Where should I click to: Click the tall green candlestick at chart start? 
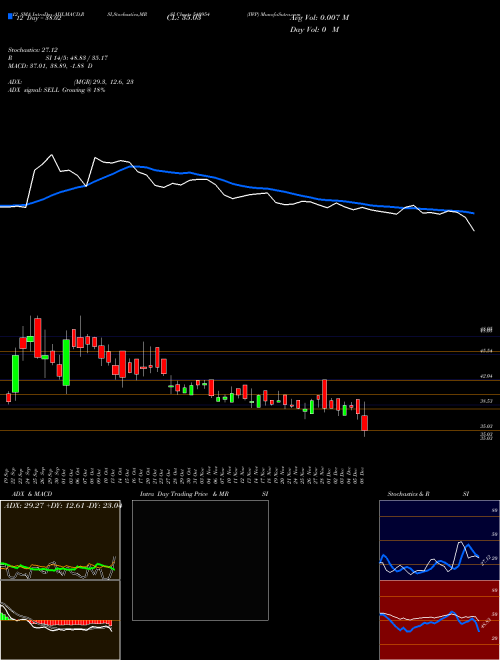click(x=16, y=374)
